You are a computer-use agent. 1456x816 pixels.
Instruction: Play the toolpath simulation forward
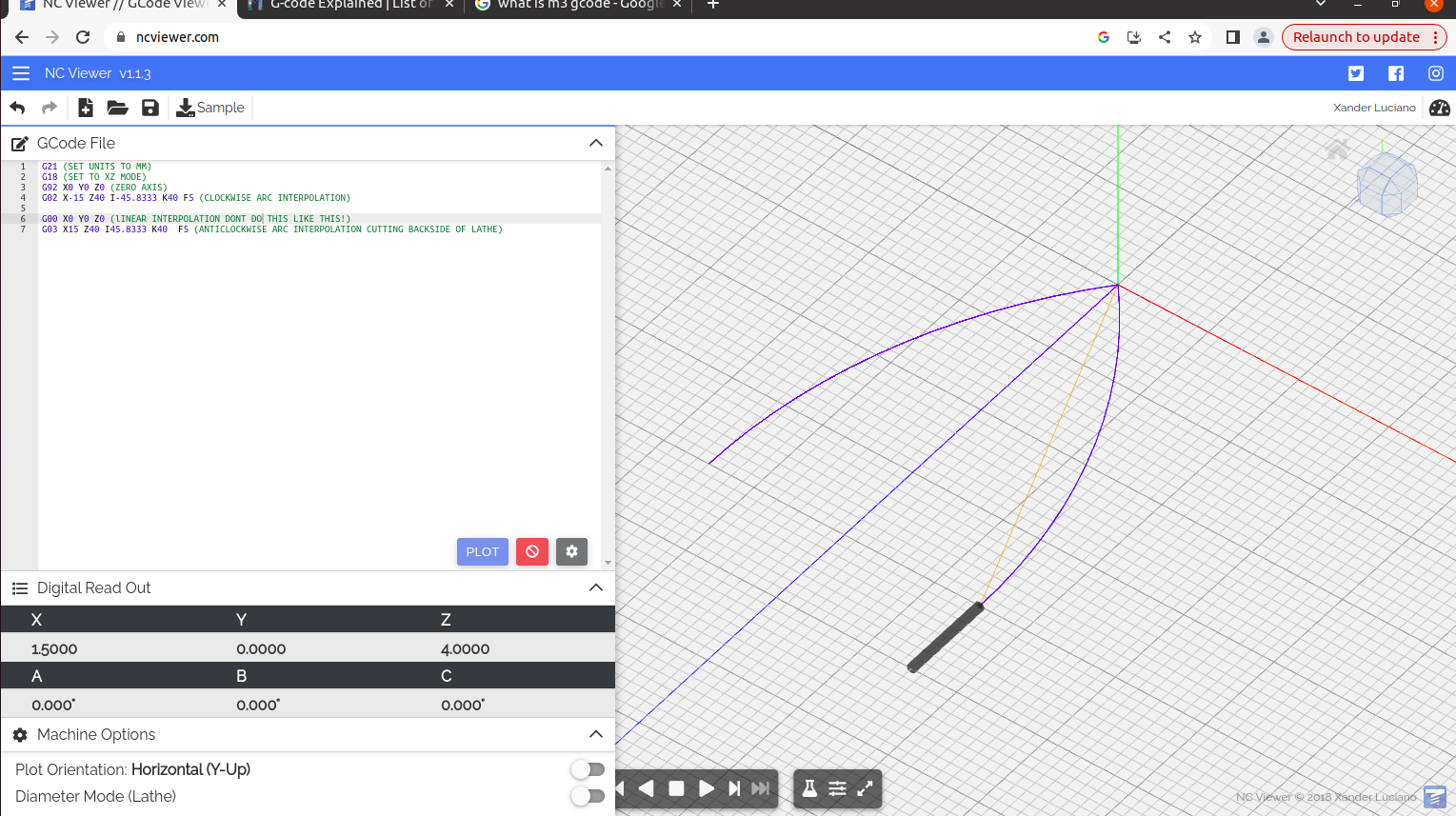point(706,788)
